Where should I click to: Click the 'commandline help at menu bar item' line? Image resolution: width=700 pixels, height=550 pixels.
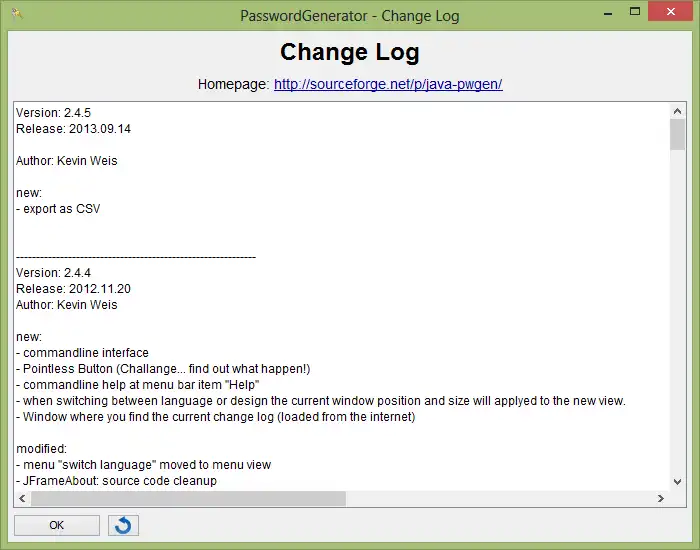pyautogui.click(x=138, y=385)
